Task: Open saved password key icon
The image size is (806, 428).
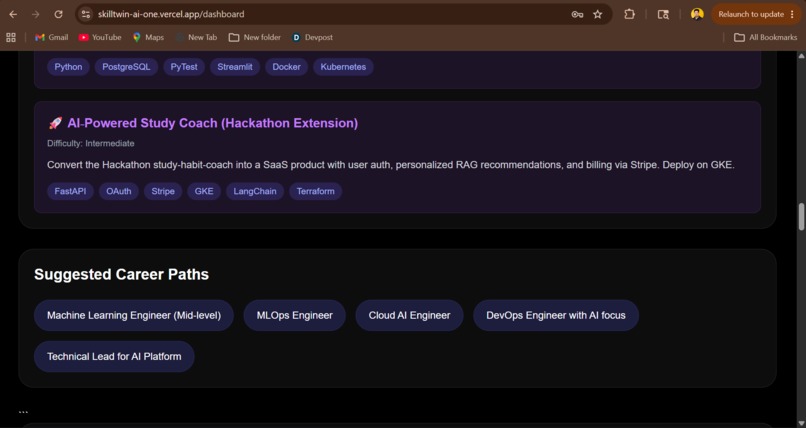Action: (x=577, y=14)
